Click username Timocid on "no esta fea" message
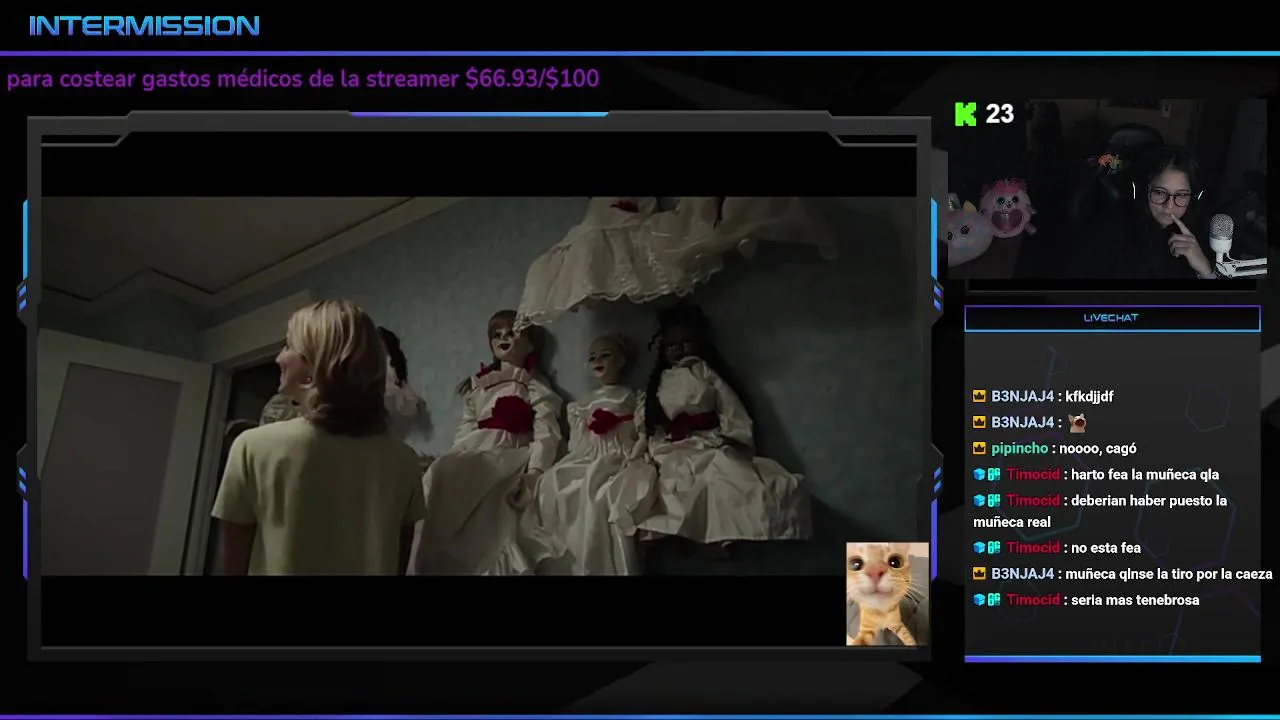 click(1033, 548)
